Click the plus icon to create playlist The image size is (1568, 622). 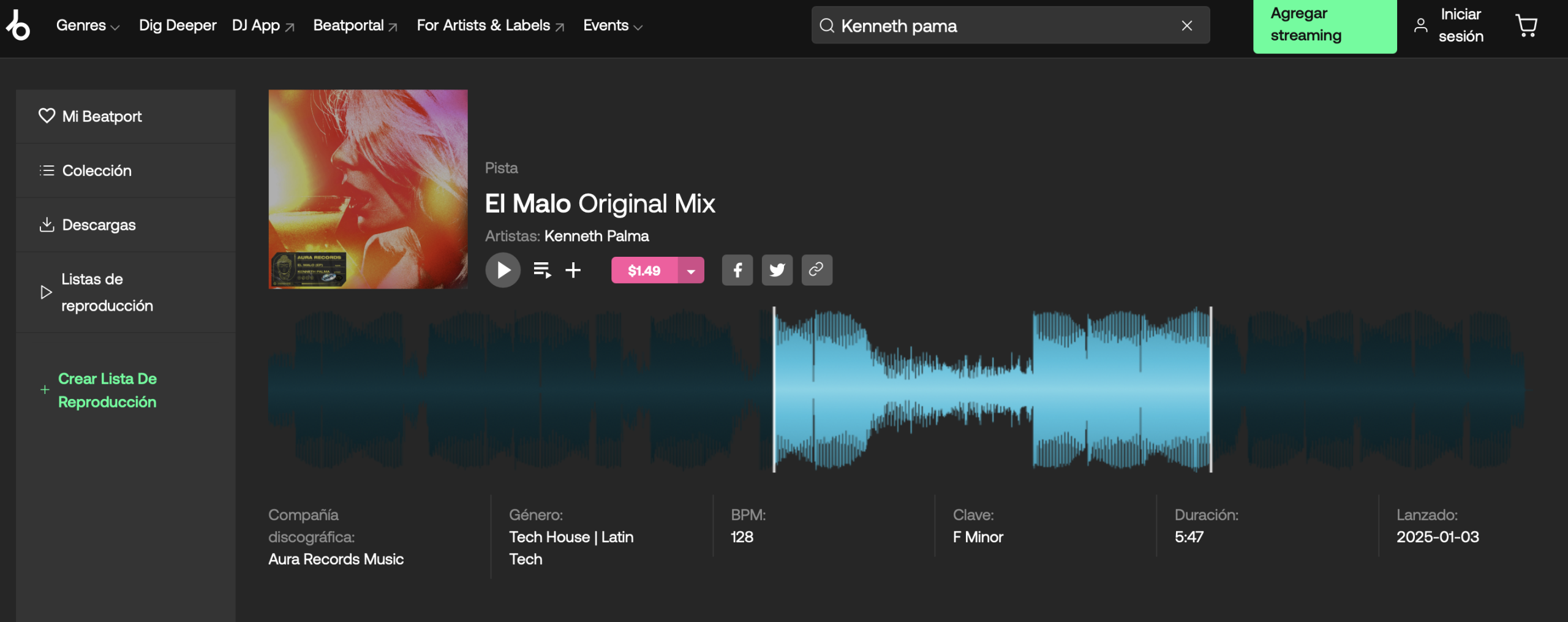click(45, 390)
